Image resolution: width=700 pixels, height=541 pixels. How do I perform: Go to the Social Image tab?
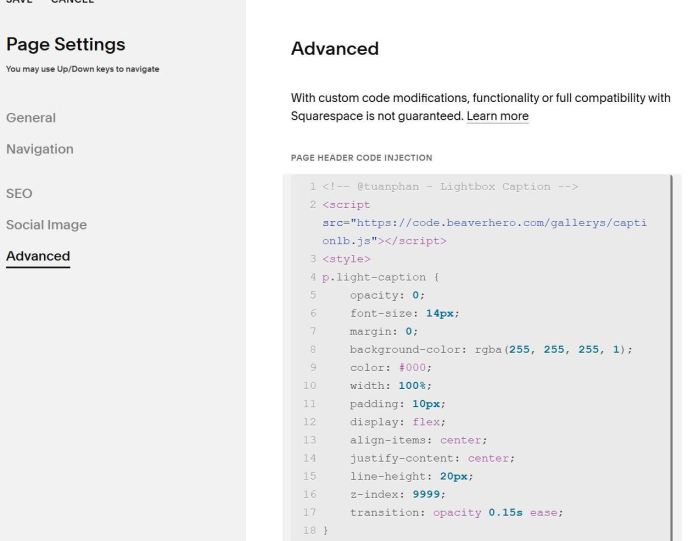[x=46, y=225]
